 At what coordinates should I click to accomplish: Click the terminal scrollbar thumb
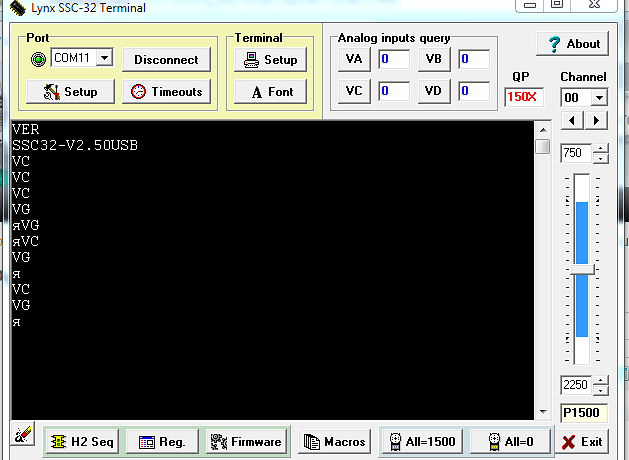pos(543,146)
